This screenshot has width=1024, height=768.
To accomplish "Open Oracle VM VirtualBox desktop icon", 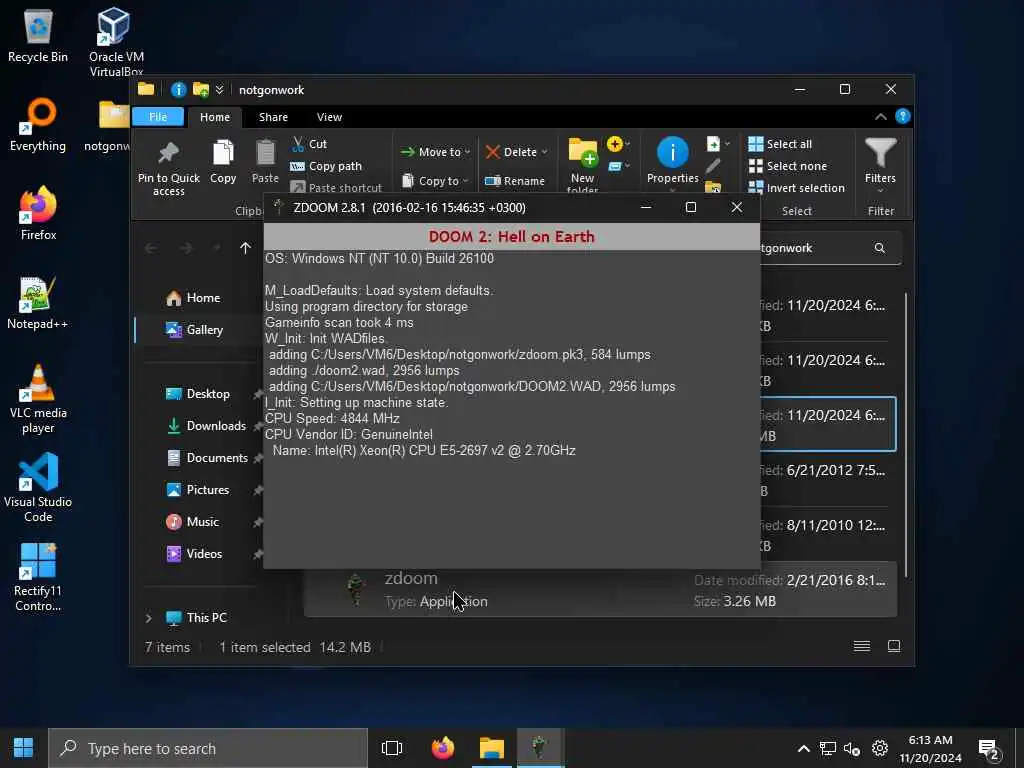I will pyautogui.click(x=116, y=42).
